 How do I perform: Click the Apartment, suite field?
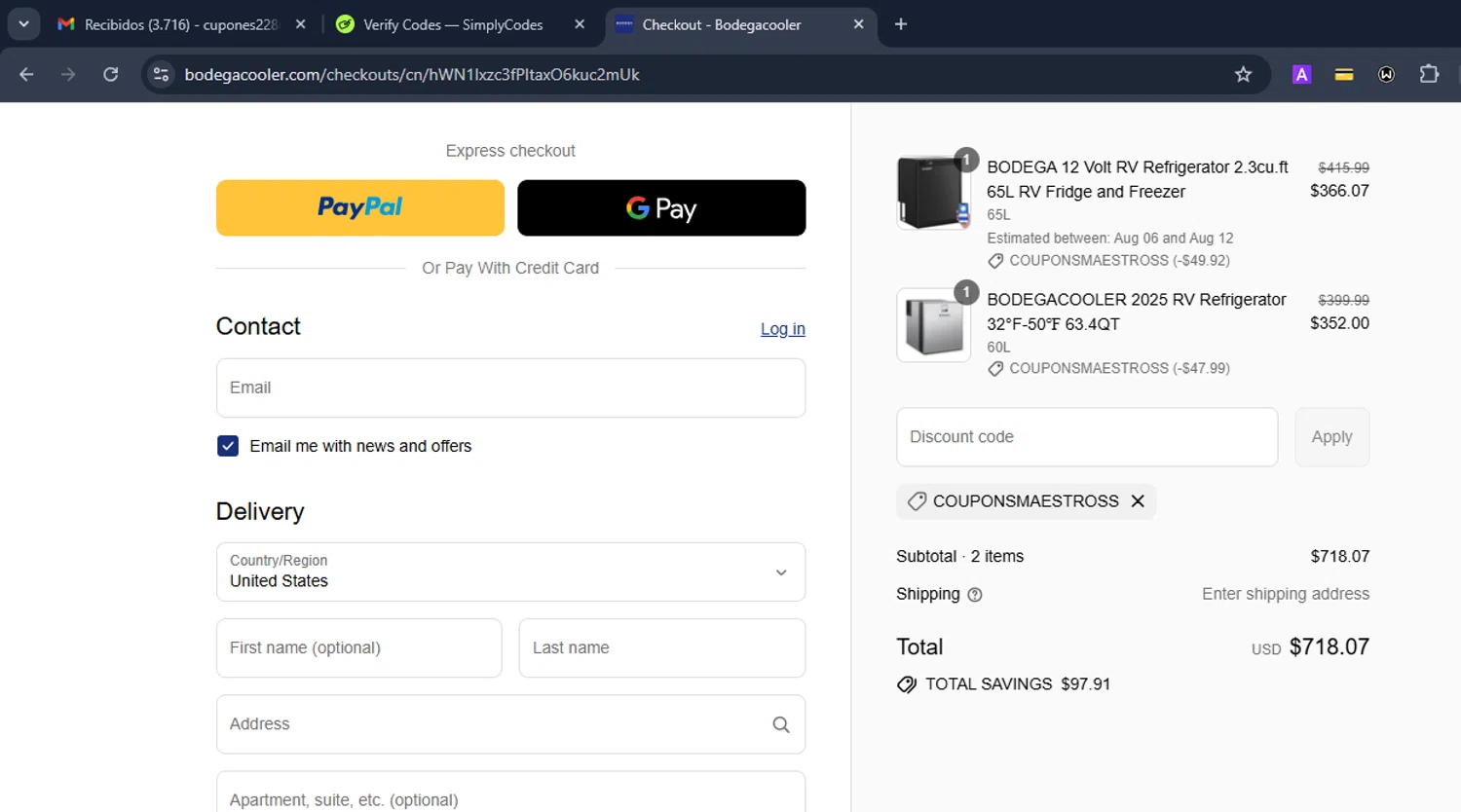tap(510, 793)
